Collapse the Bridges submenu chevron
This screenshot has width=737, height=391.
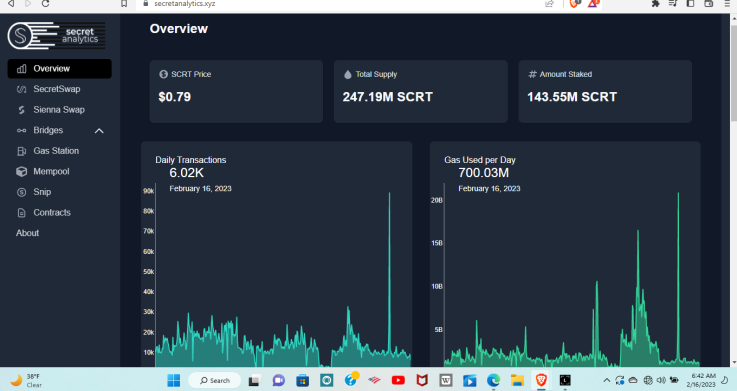click(99, 131)
